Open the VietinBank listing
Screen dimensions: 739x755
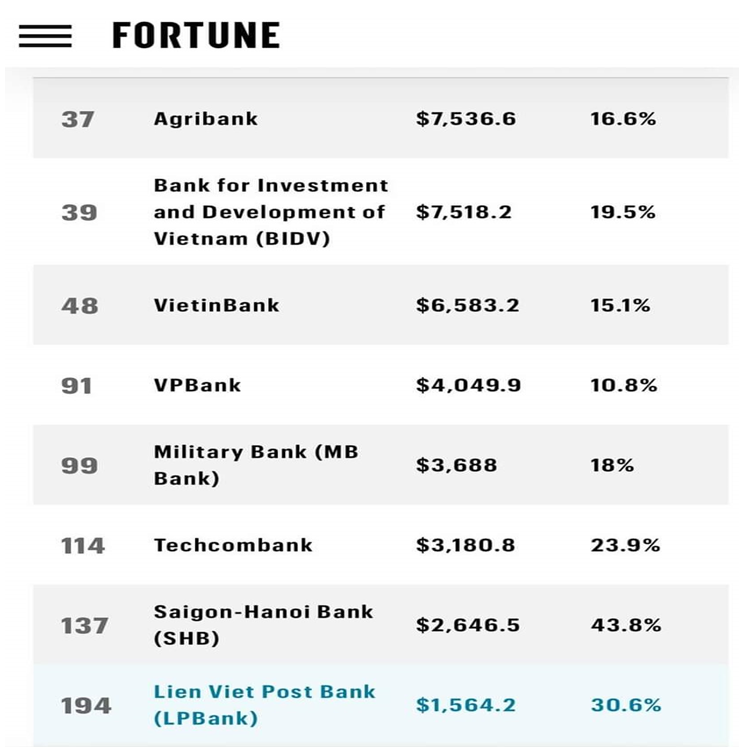(x=217, y=305)
